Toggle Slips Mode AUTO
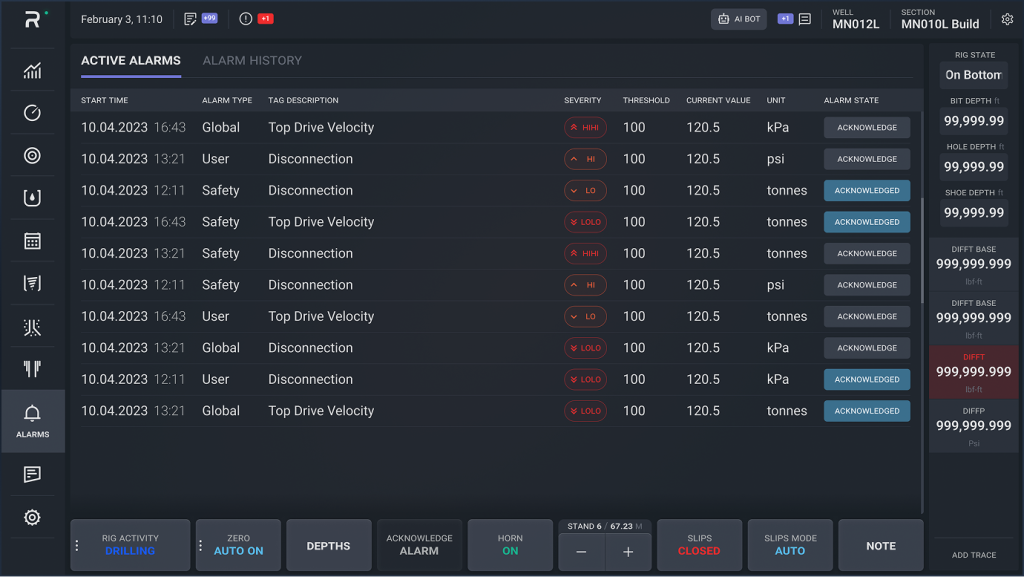This screenshot has height=577, width=1024. click(x=790, y=545)
